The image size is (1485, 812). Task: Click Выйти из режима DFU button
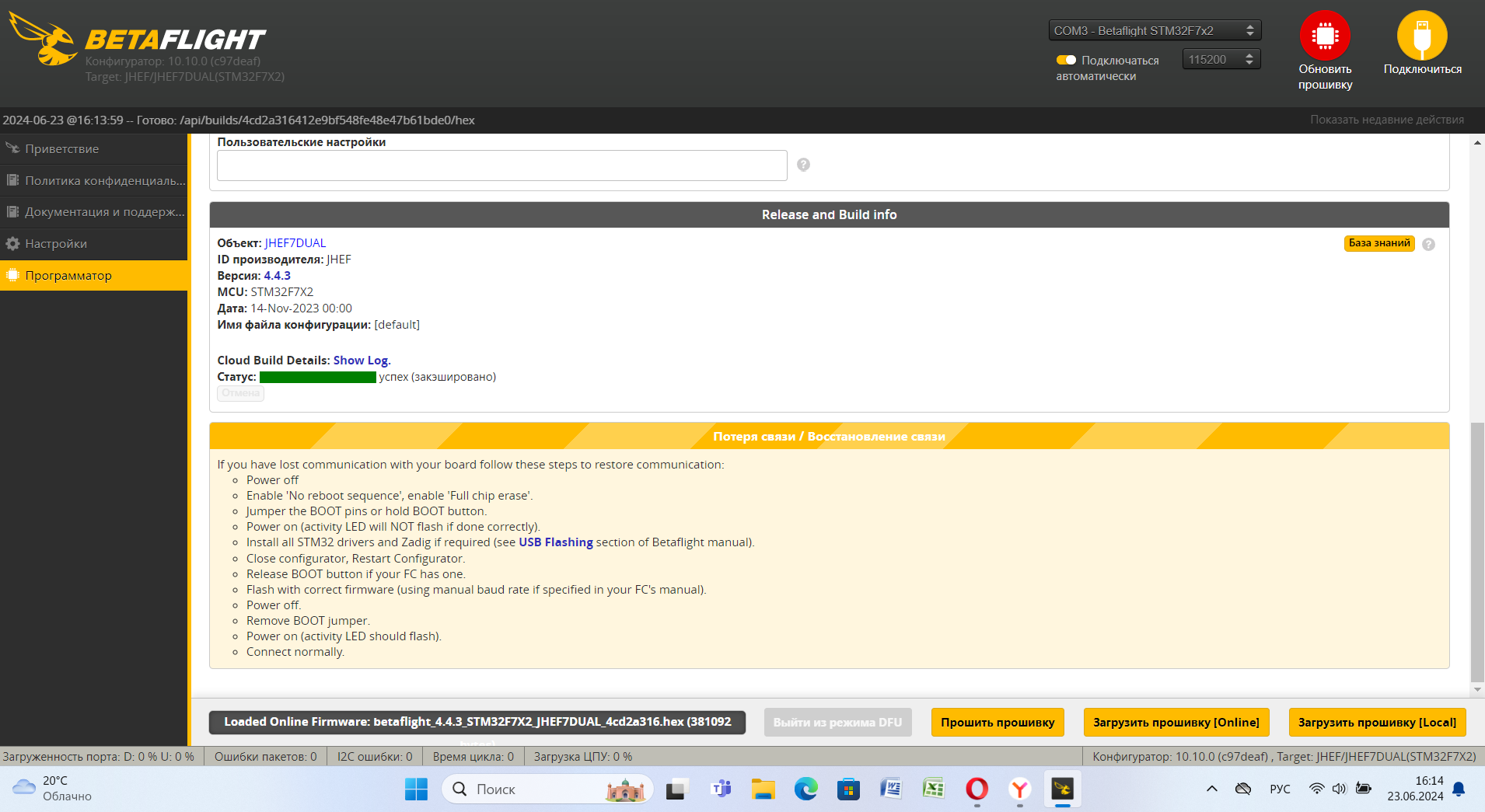(x=837, y=722)
